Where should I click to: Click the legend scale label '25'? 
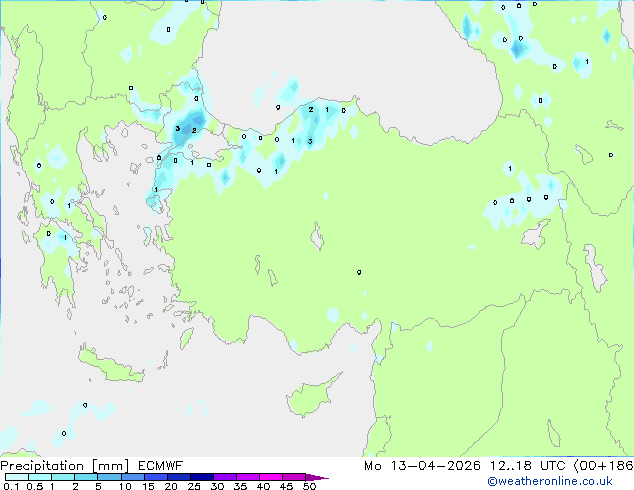(x=194, y=486)
